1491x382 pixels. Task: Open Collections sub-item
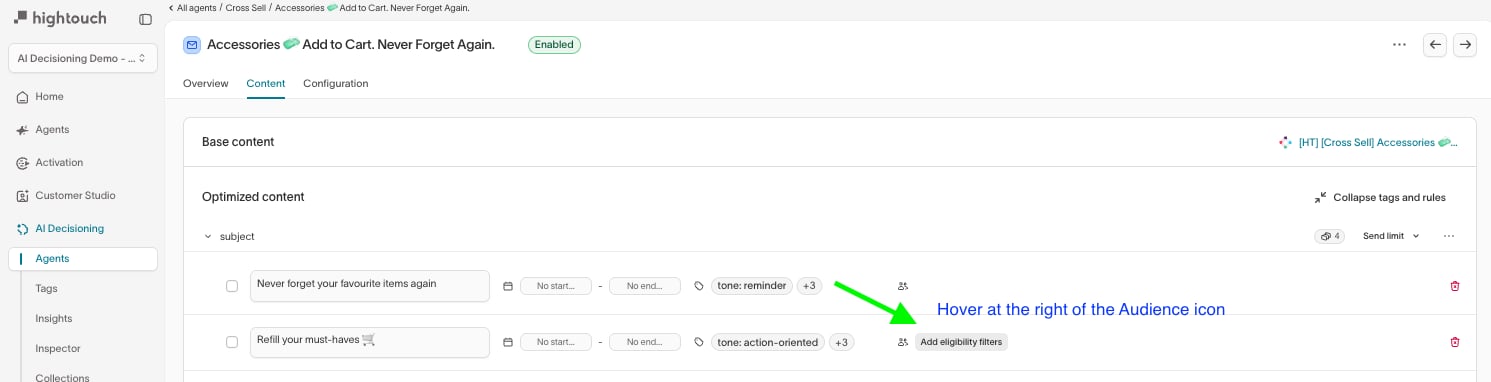pyautogui.click(x=62, y=378)
